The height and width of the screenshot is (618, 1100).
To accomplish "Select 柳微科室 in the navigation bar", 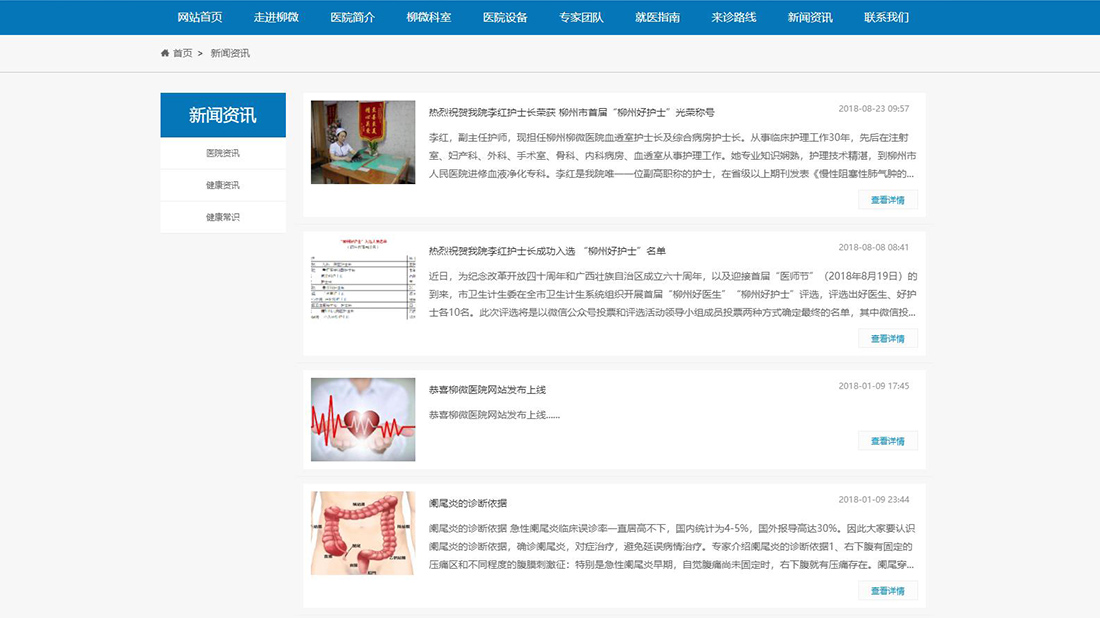I will pos(429,16).
